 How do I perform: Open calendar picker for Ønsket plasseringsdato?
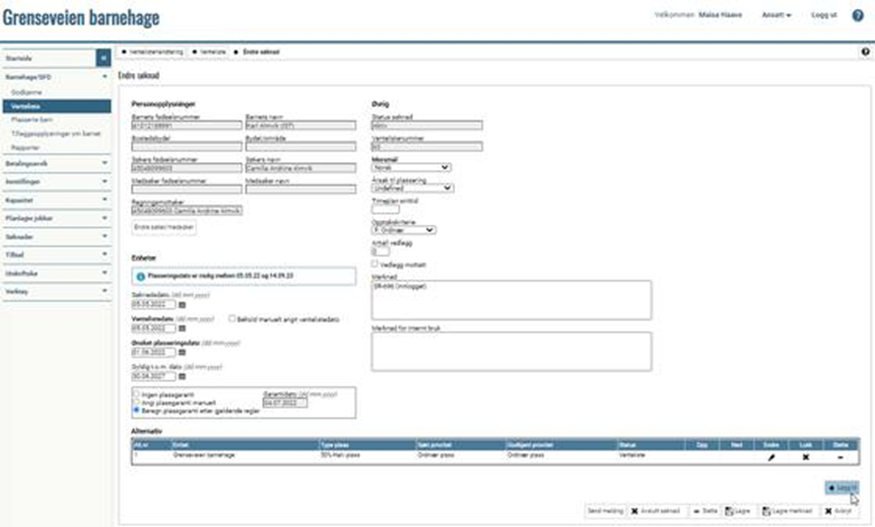pyautogui.click(x=183, y=352)
